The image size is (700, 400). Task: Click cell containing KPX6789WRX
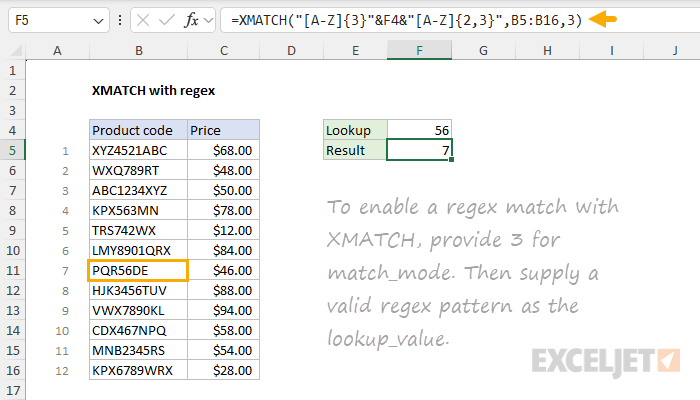tap(138, 371)
